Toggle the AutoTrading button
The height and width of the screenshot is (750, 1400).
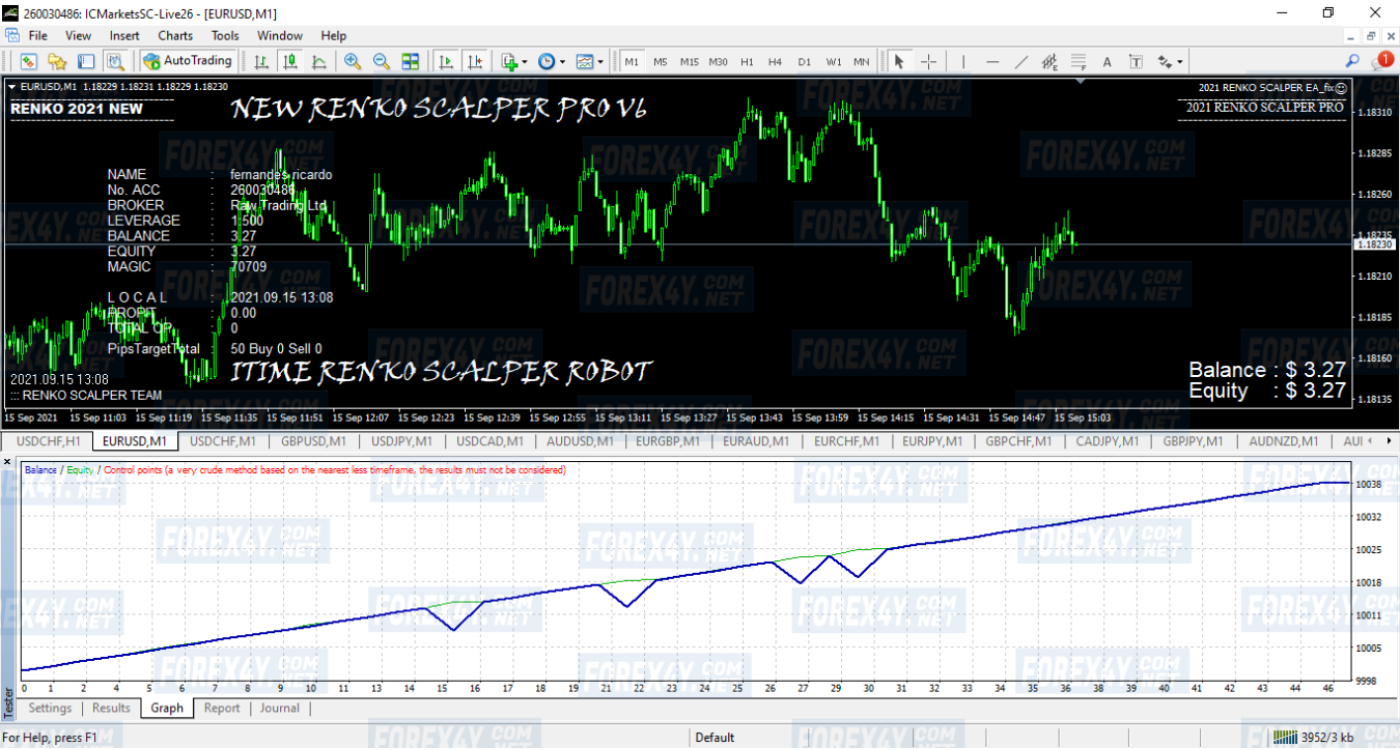click(x=188, y=61)
